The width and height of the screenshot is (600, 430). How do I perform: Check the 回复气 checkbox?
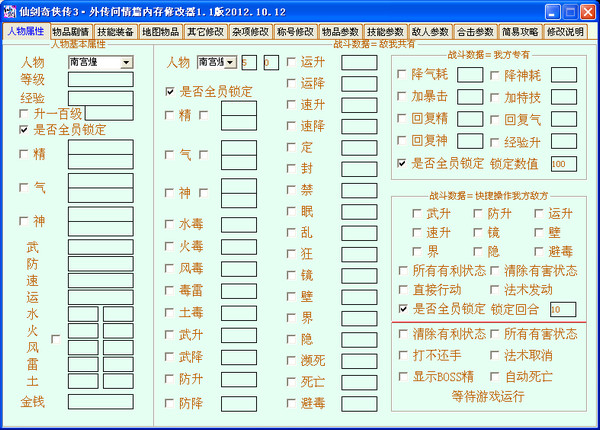click(x=494, y=120)
